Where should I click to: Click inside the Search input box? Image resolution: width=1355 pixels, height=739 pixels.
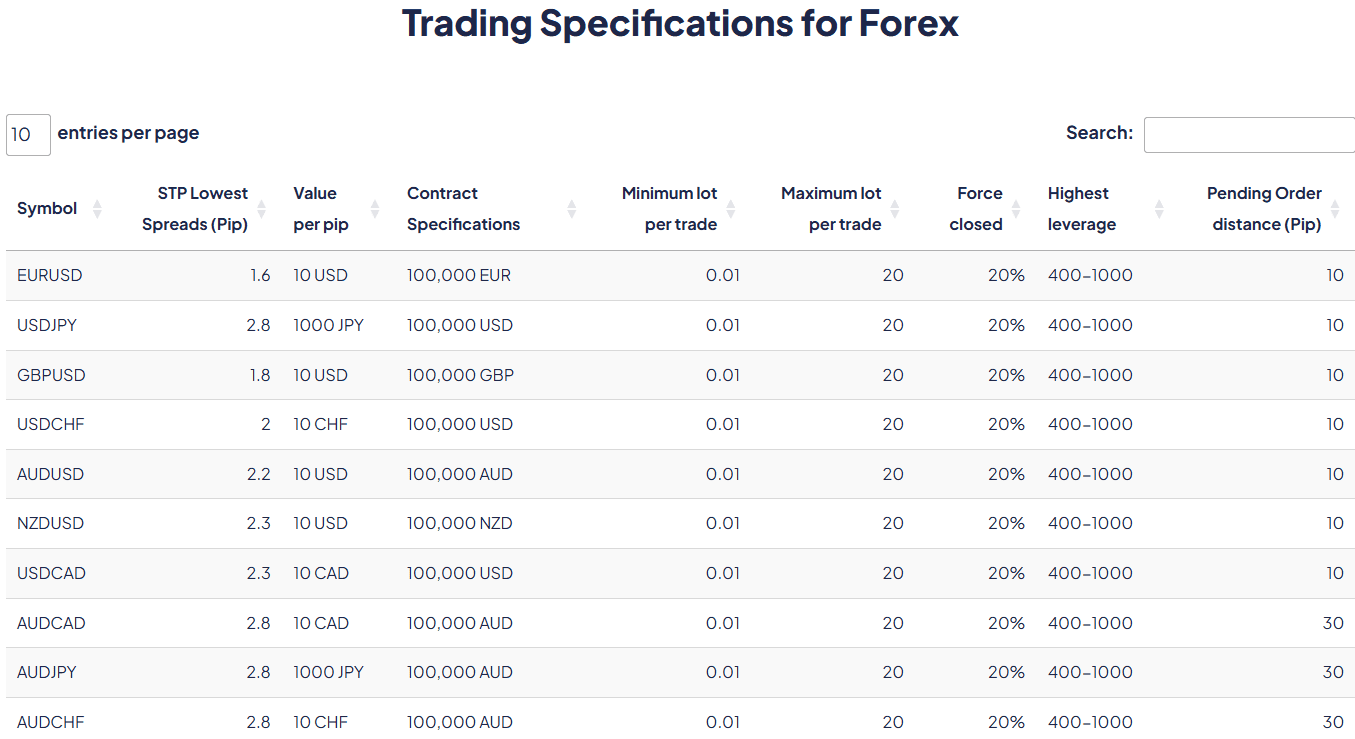pyautogui.click(x=1249, y=134)
